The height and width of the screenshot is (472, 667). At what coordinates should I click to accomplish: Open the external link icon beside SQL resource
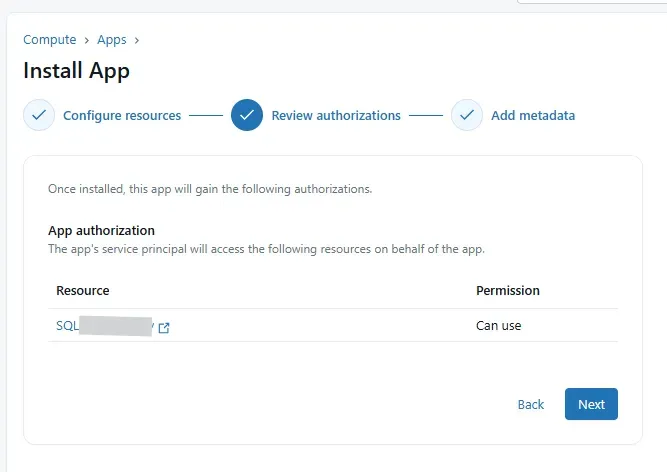(x=164, y=327)
